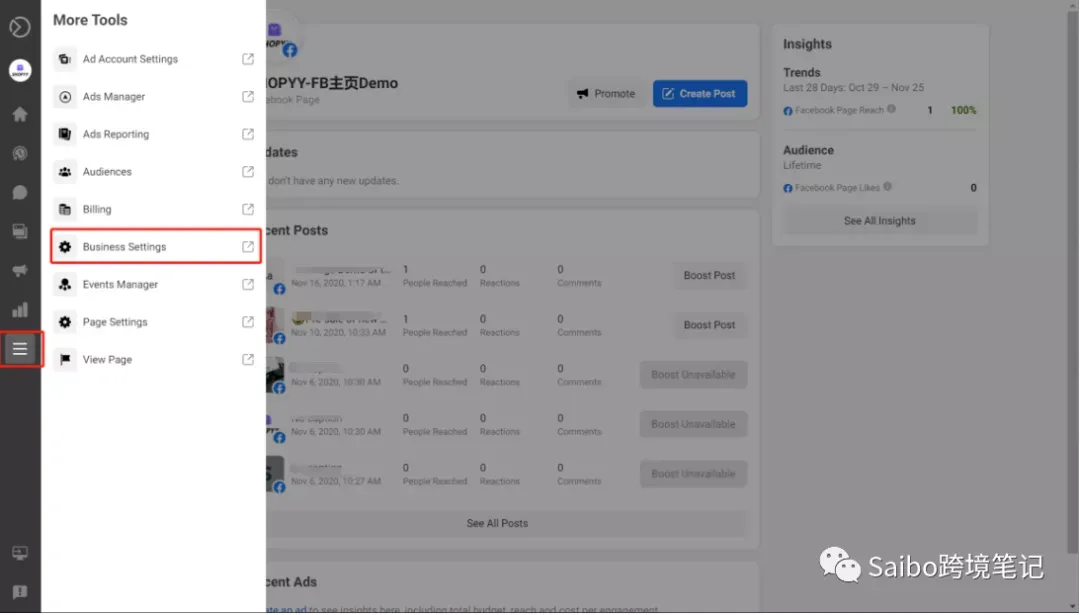Open Events Manager from More Tools
Screen dimensions: 1080x615
[156, 284]
